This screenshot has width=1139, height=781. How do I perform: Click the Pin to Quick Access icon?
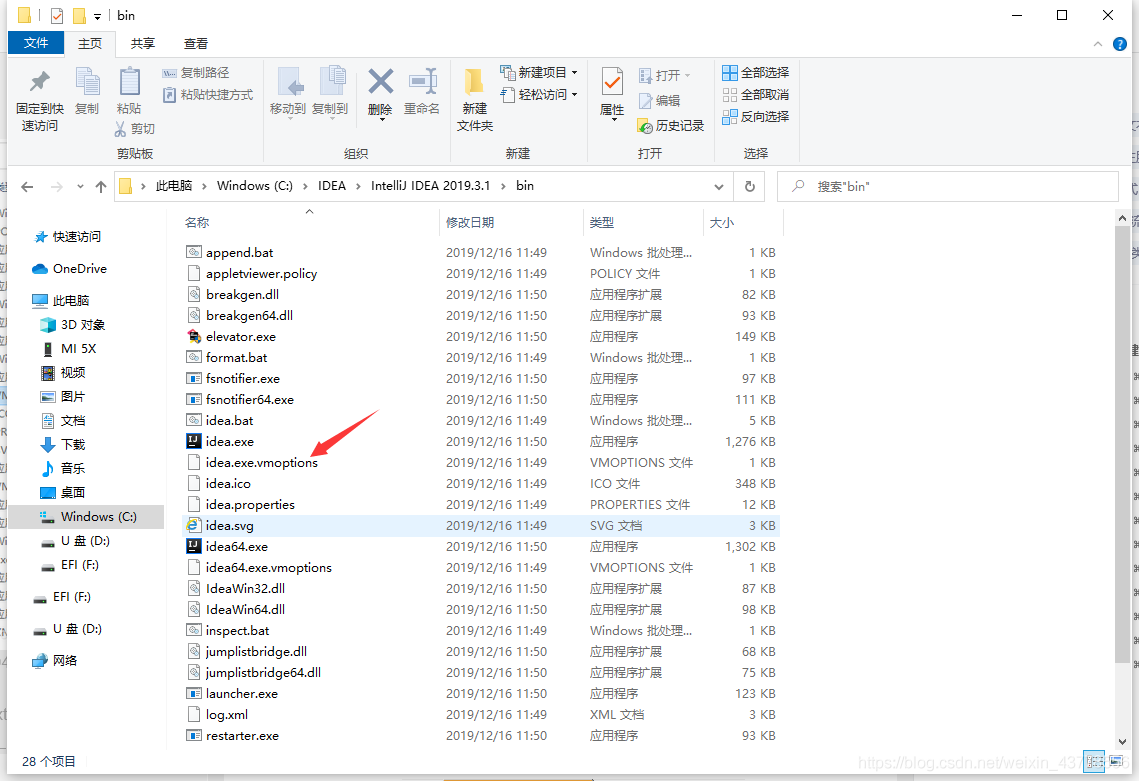(39, 82)
